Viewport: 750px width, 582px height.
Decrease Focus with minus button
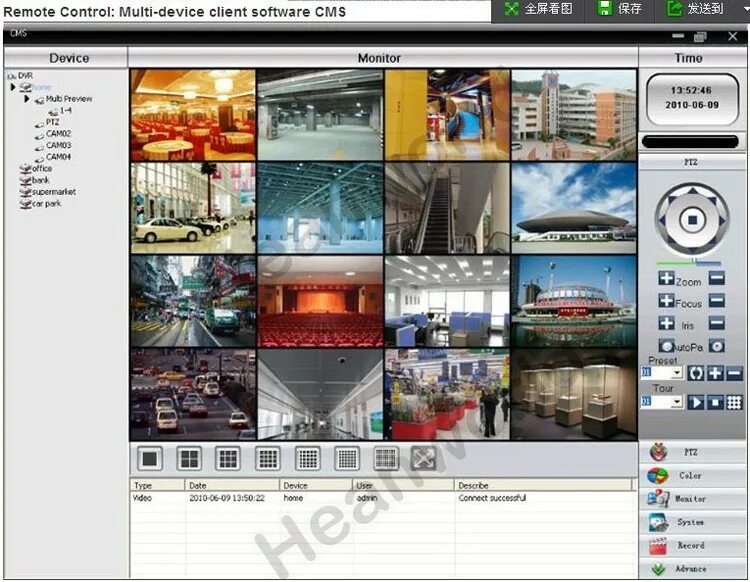[716, 301]
